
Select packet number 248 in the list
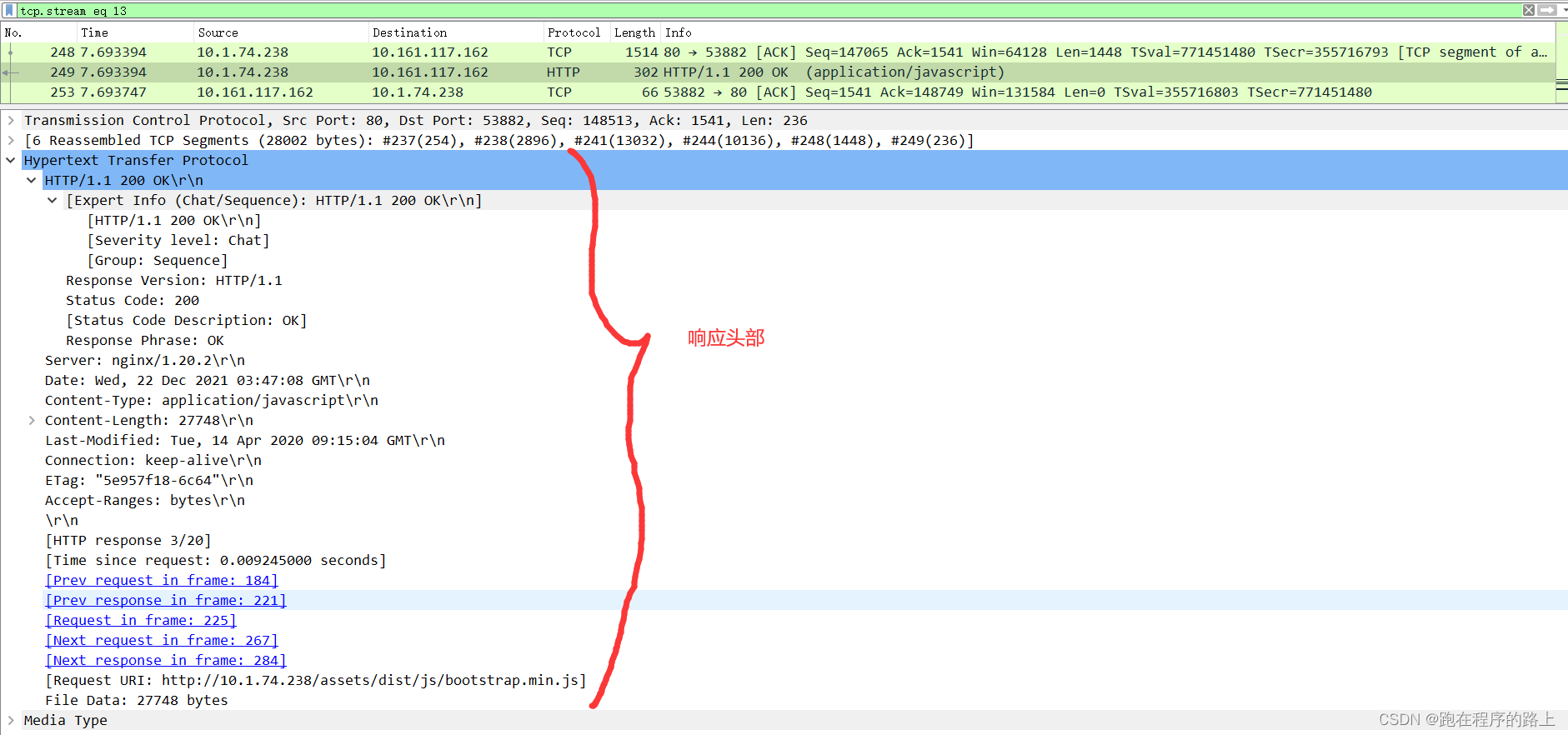click(x=777, y=52)
